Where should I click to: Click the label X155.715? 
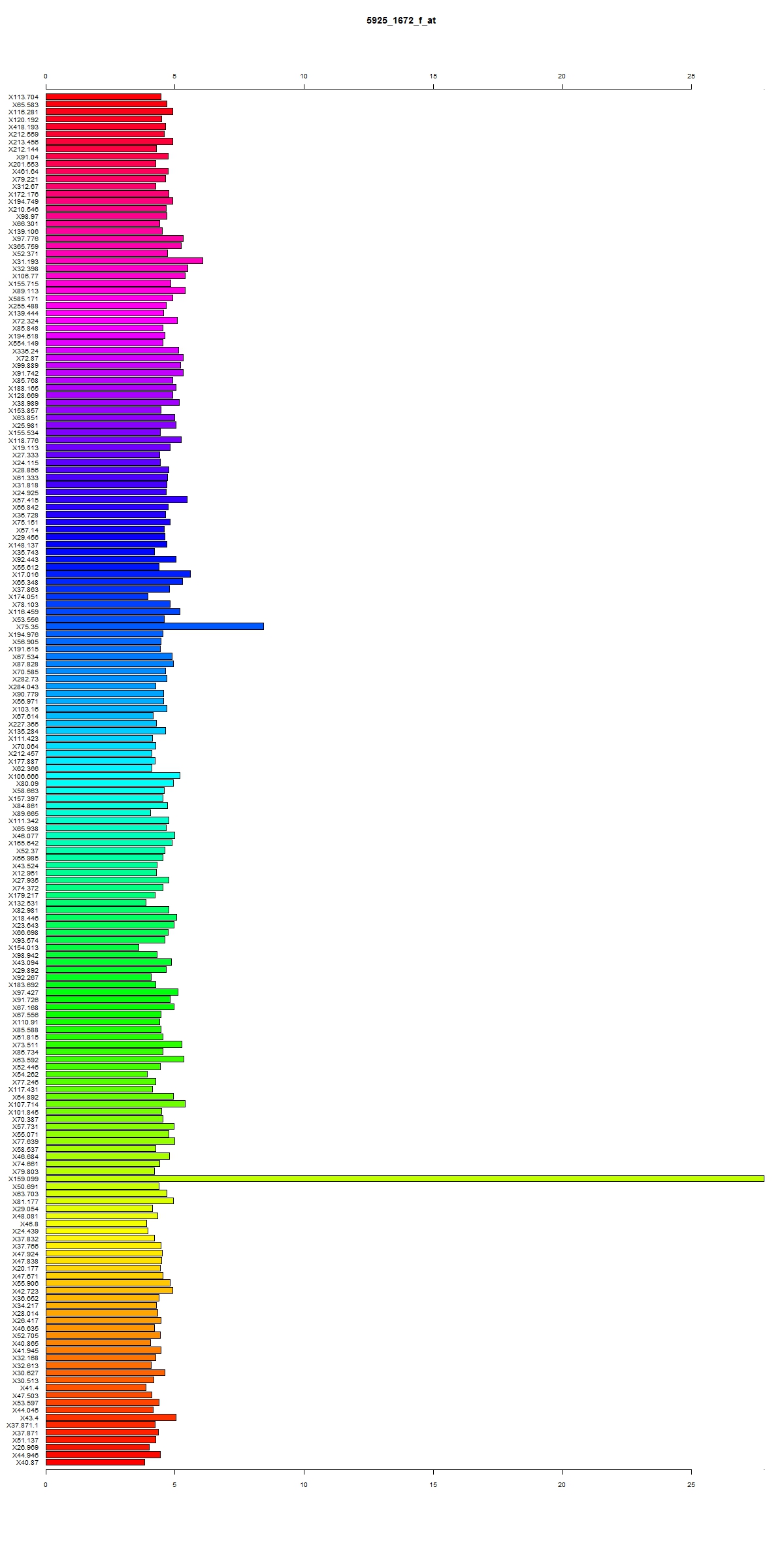[24, 284]
